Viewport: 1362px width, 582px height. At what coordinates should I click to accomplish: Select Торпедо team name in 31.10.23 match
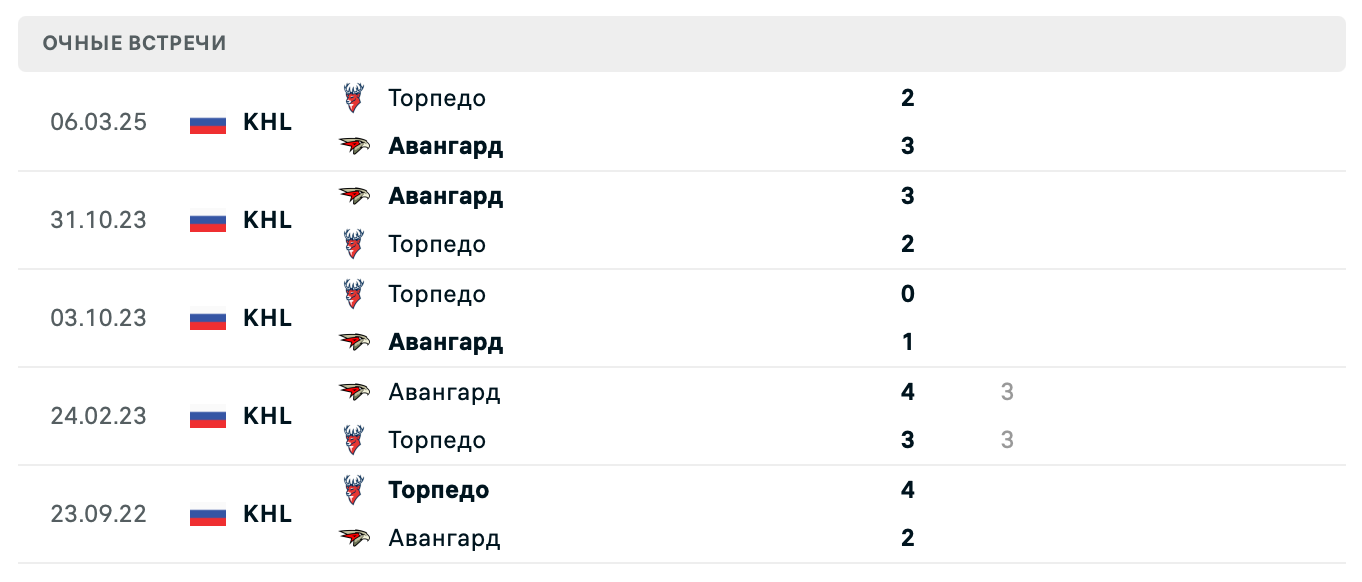pos(437,244)
